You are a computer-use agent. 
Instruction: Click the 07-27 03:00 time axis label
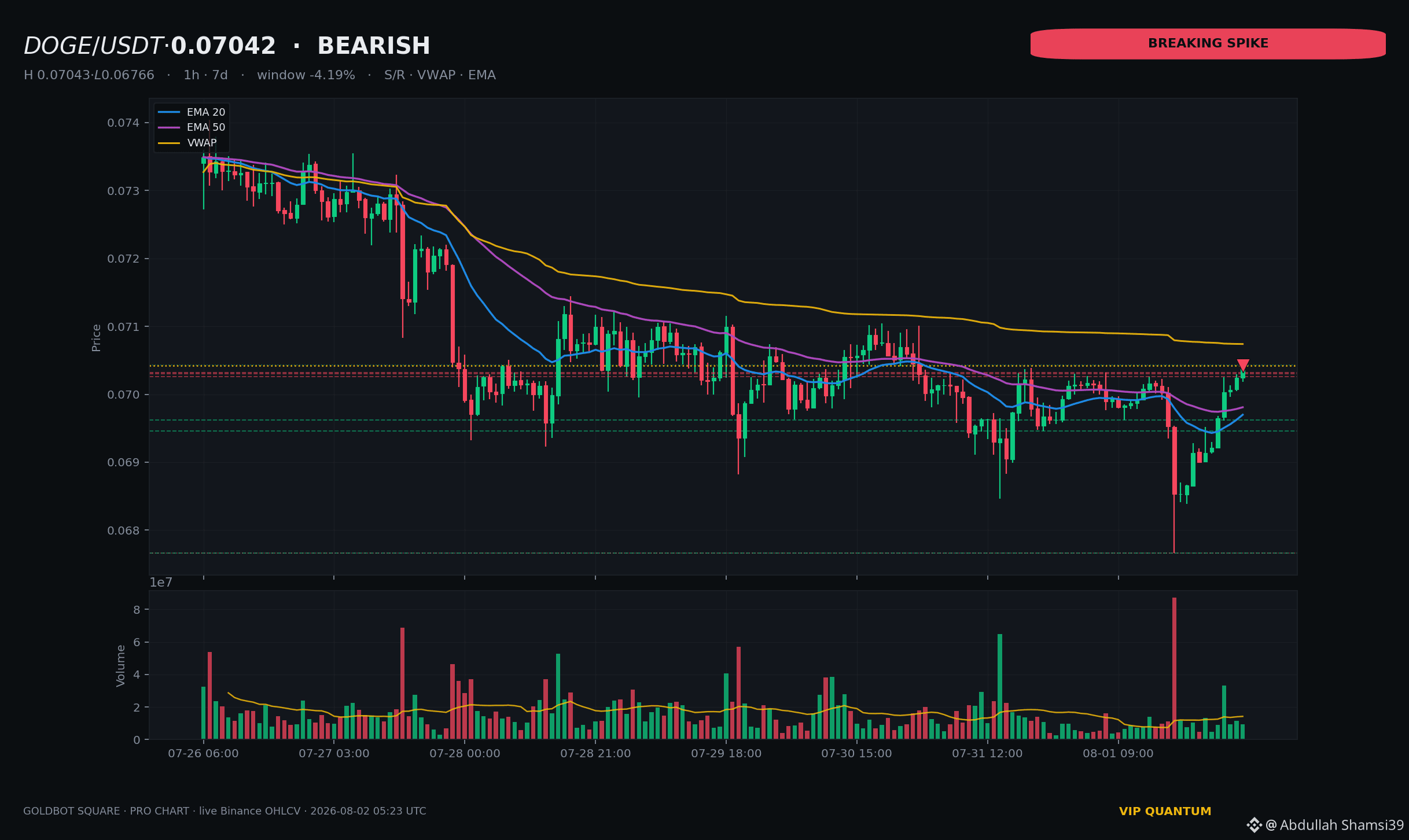(334, 754)
